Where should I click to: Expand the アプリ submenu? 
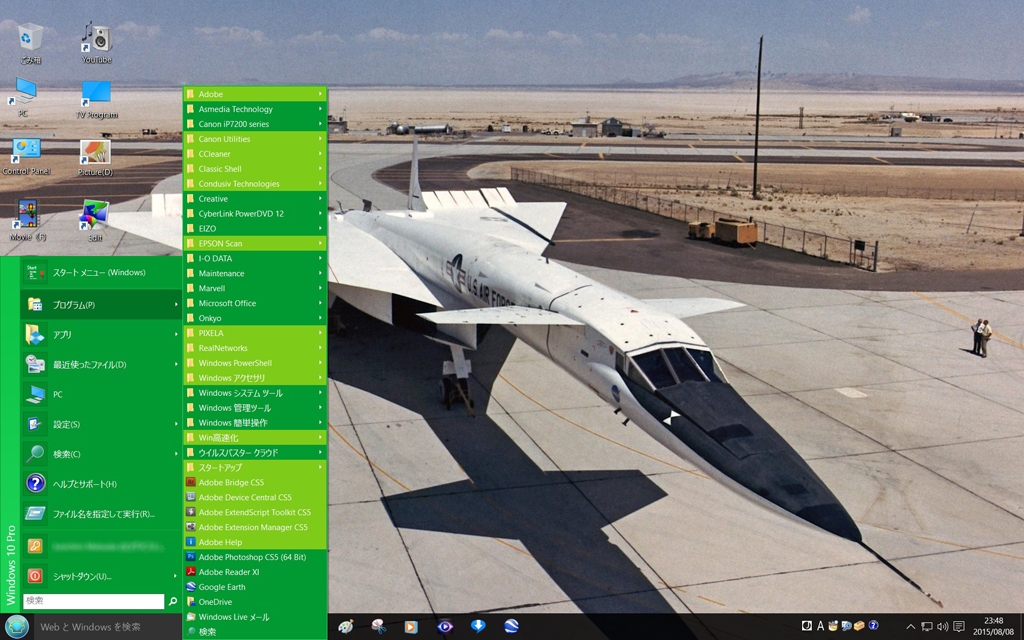point(101,334)
